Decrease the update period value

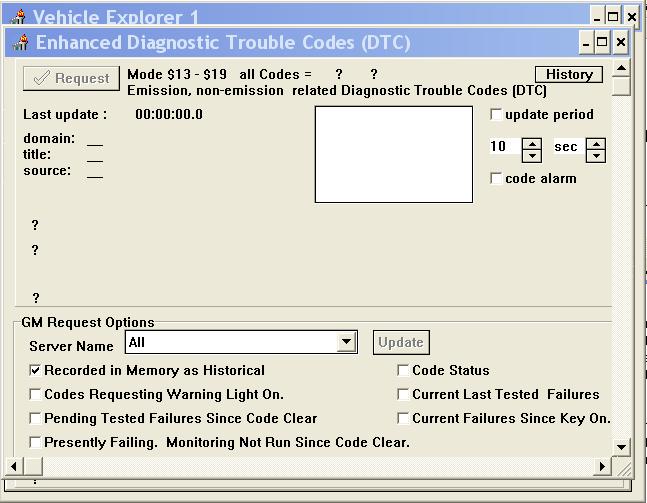tap(533, 155)
